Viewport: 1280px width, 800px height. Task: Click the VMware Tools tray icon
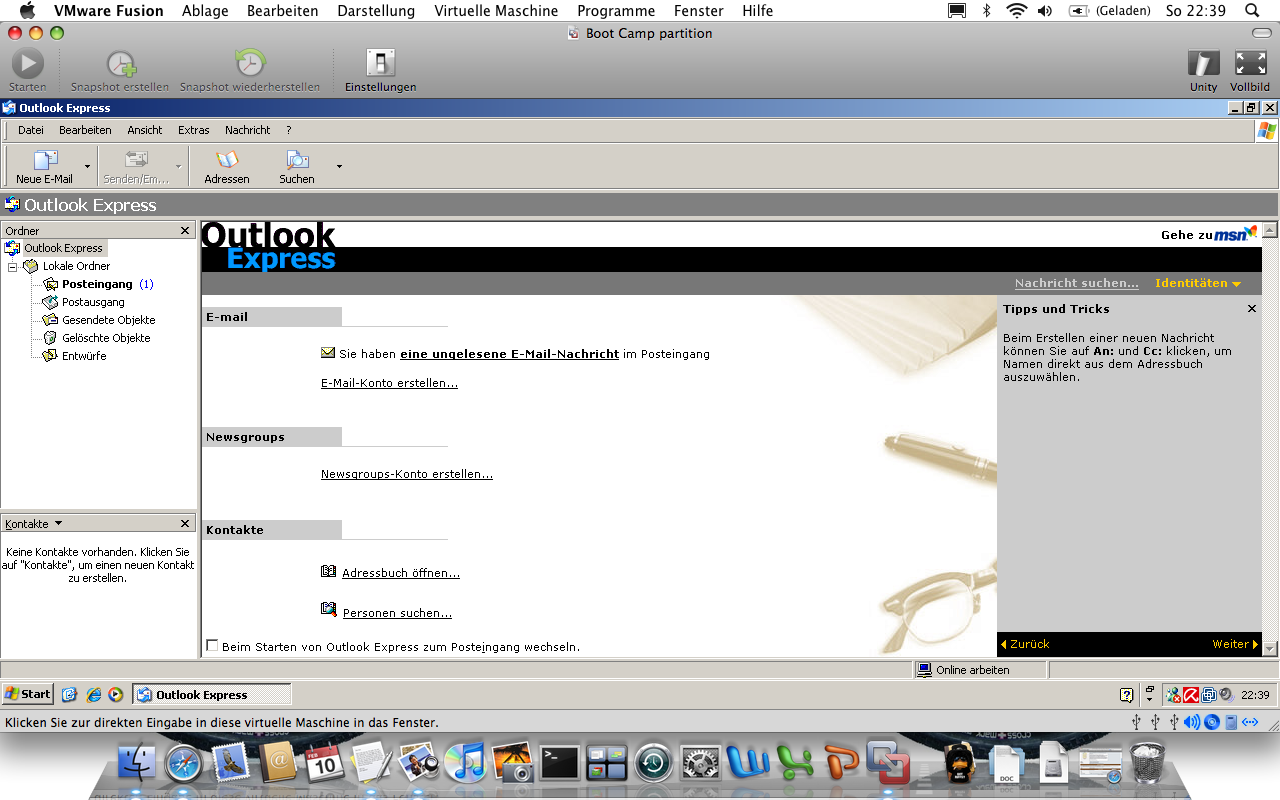[1208, 694]
